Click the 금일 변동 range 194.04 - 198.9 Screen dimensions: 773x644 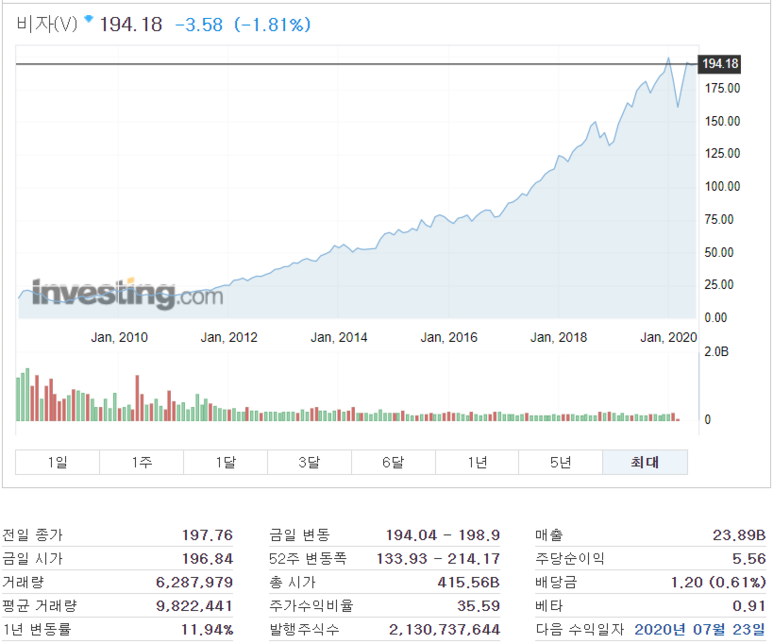[443, 535]
